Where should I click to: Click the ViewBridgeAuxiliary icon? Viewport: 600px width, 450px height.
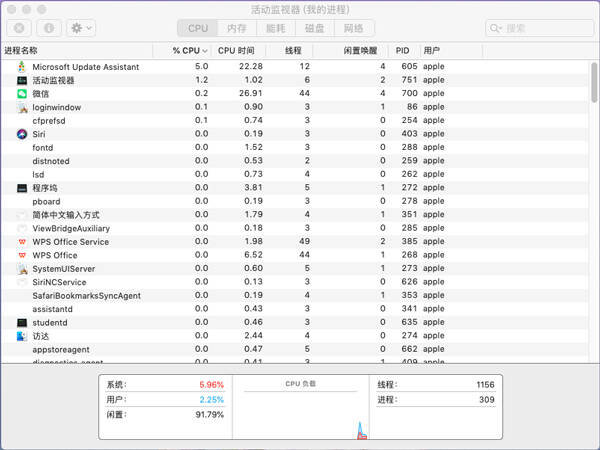(x=22, y=228)
